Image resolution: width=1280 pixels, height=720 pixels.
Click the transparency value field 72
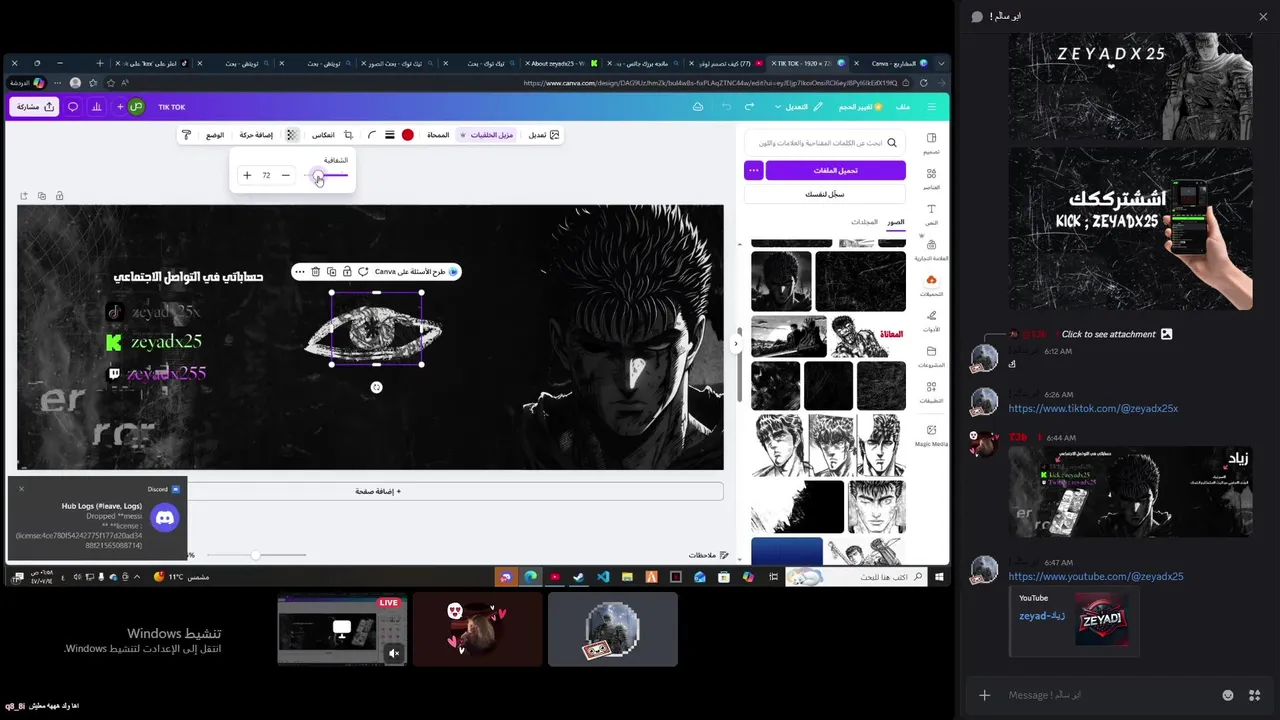(266, 175)
